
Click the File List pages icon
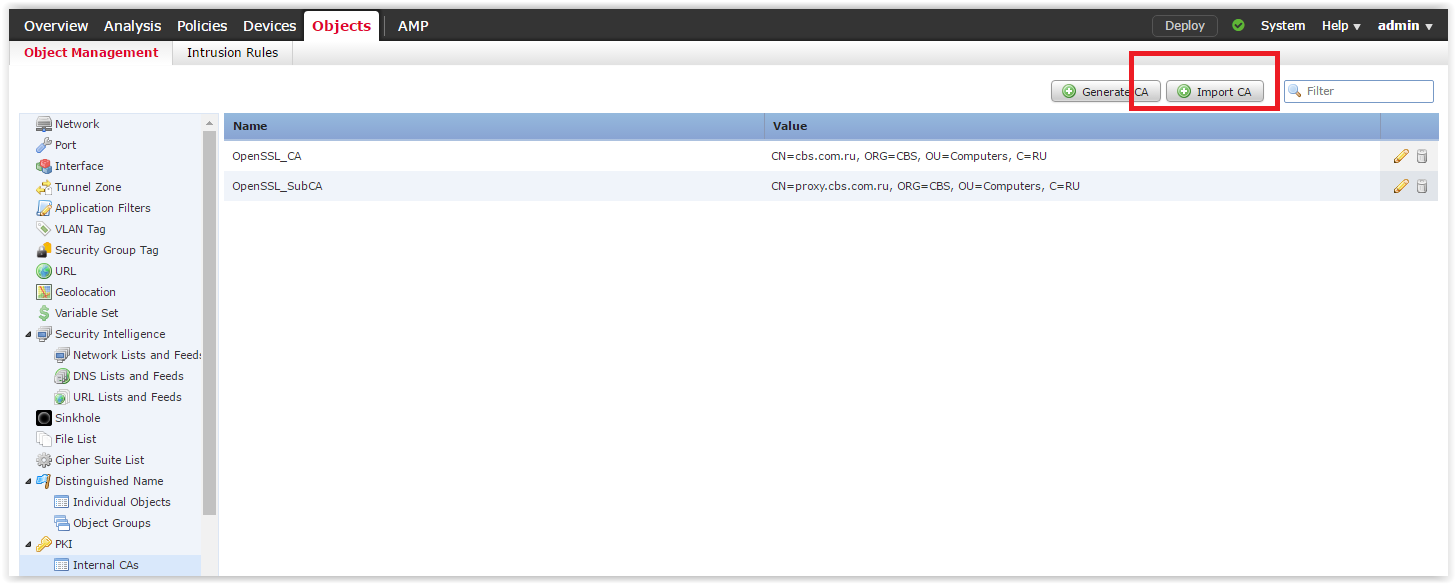pos(44,439)
